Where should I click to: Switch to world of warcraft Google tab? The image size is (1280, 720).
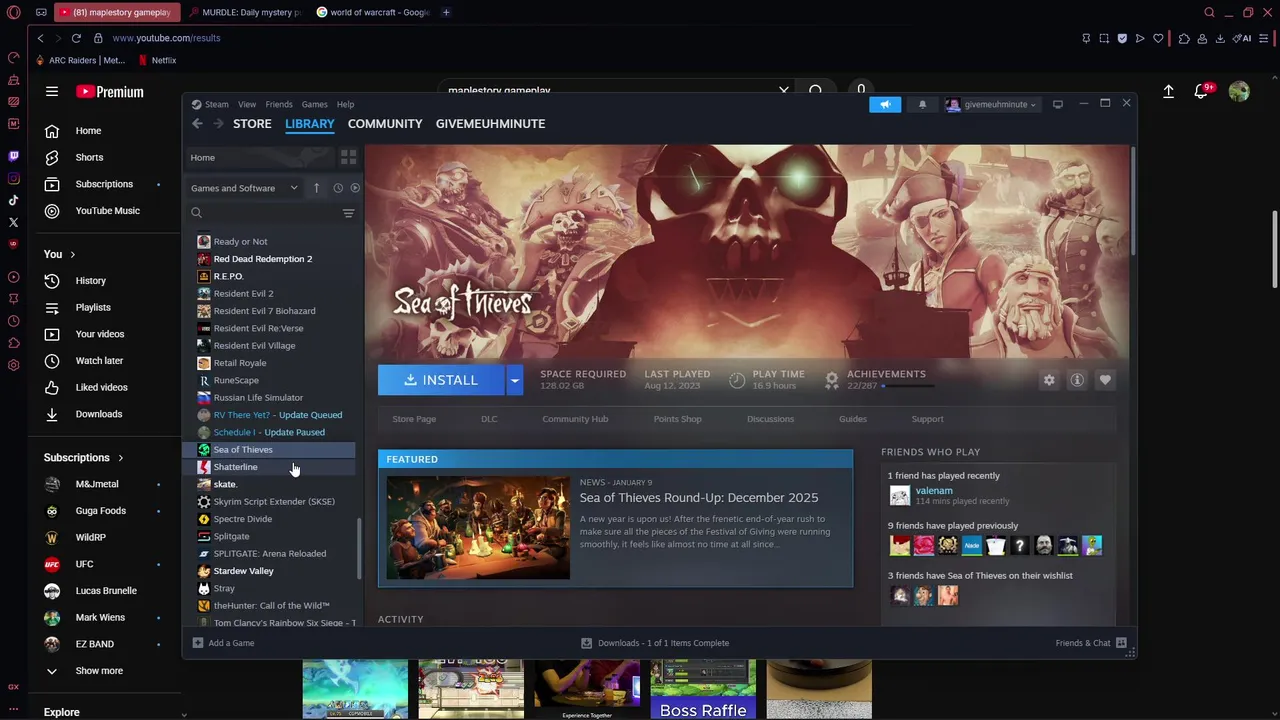373,13
